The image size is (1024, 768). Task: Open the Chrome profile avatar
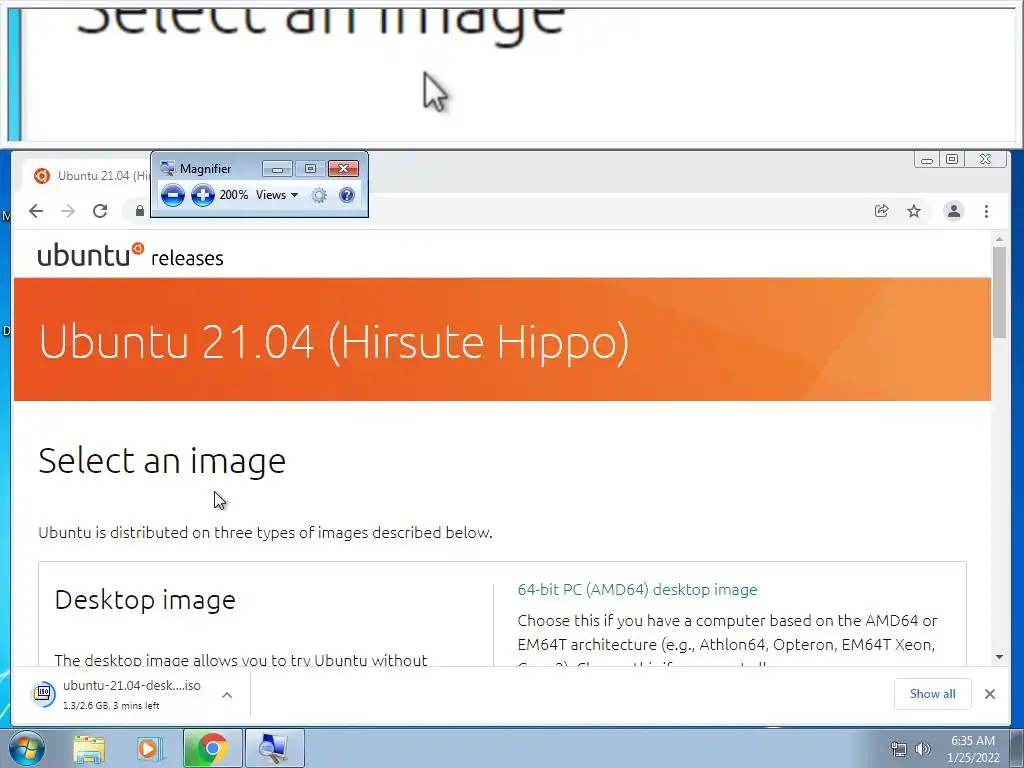(x=954, y=211)
